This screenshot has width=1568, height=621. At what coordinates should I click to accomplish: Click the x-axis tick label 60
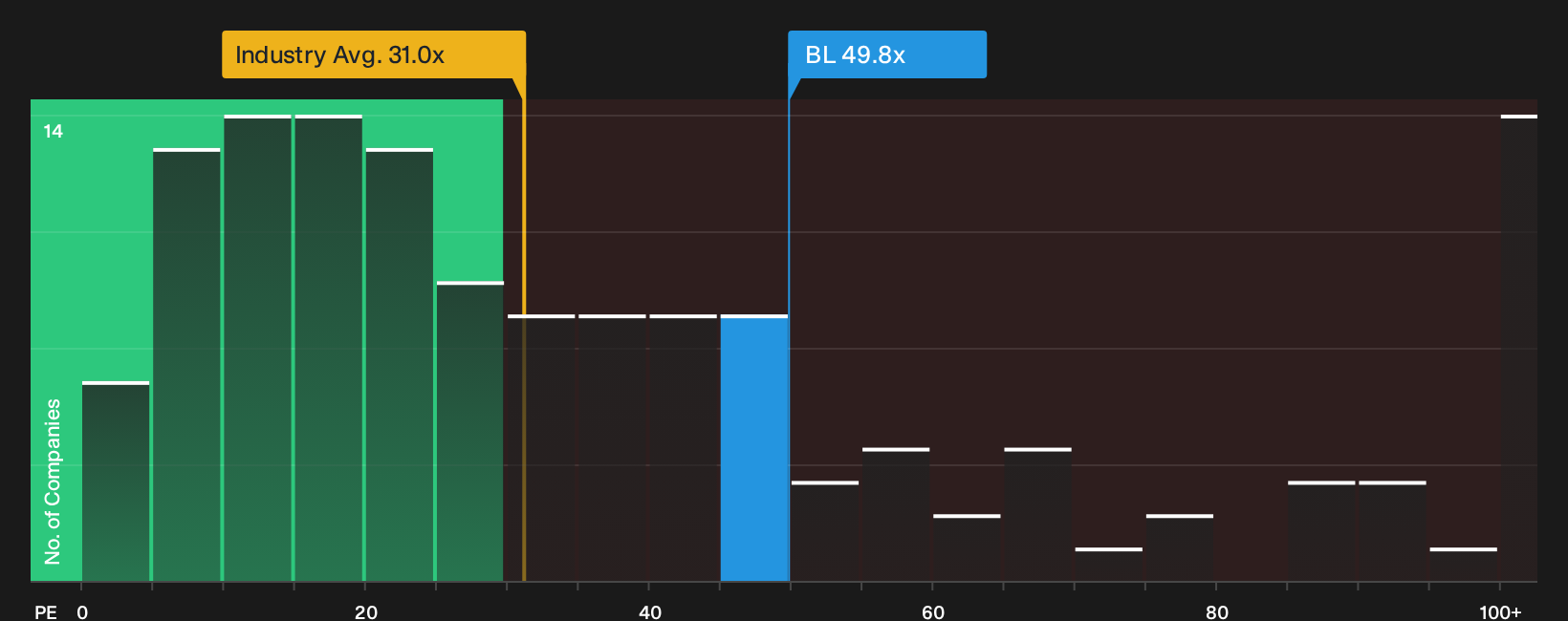coord(933,612)
